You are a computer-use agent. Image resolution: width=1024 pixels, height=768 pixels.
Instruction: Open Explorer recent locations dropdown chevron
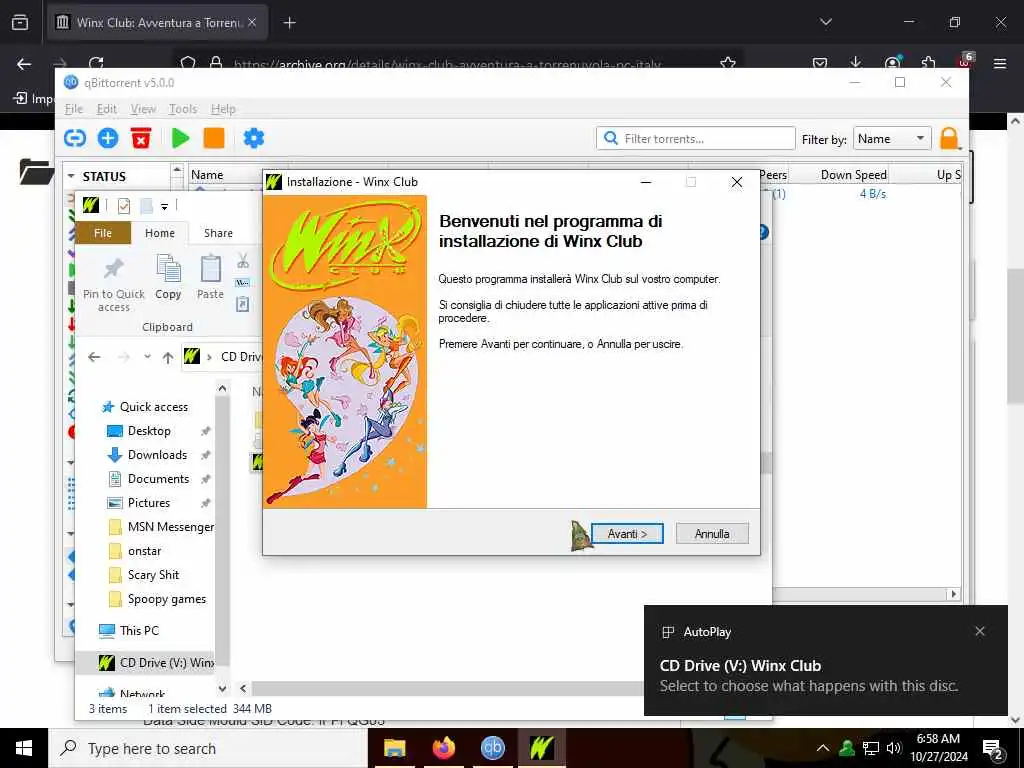(147, 357)
